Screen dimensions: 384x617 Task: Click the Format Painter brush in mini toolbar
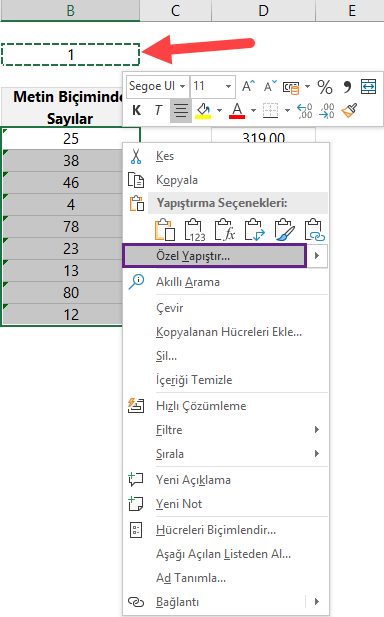click(349, 111)
